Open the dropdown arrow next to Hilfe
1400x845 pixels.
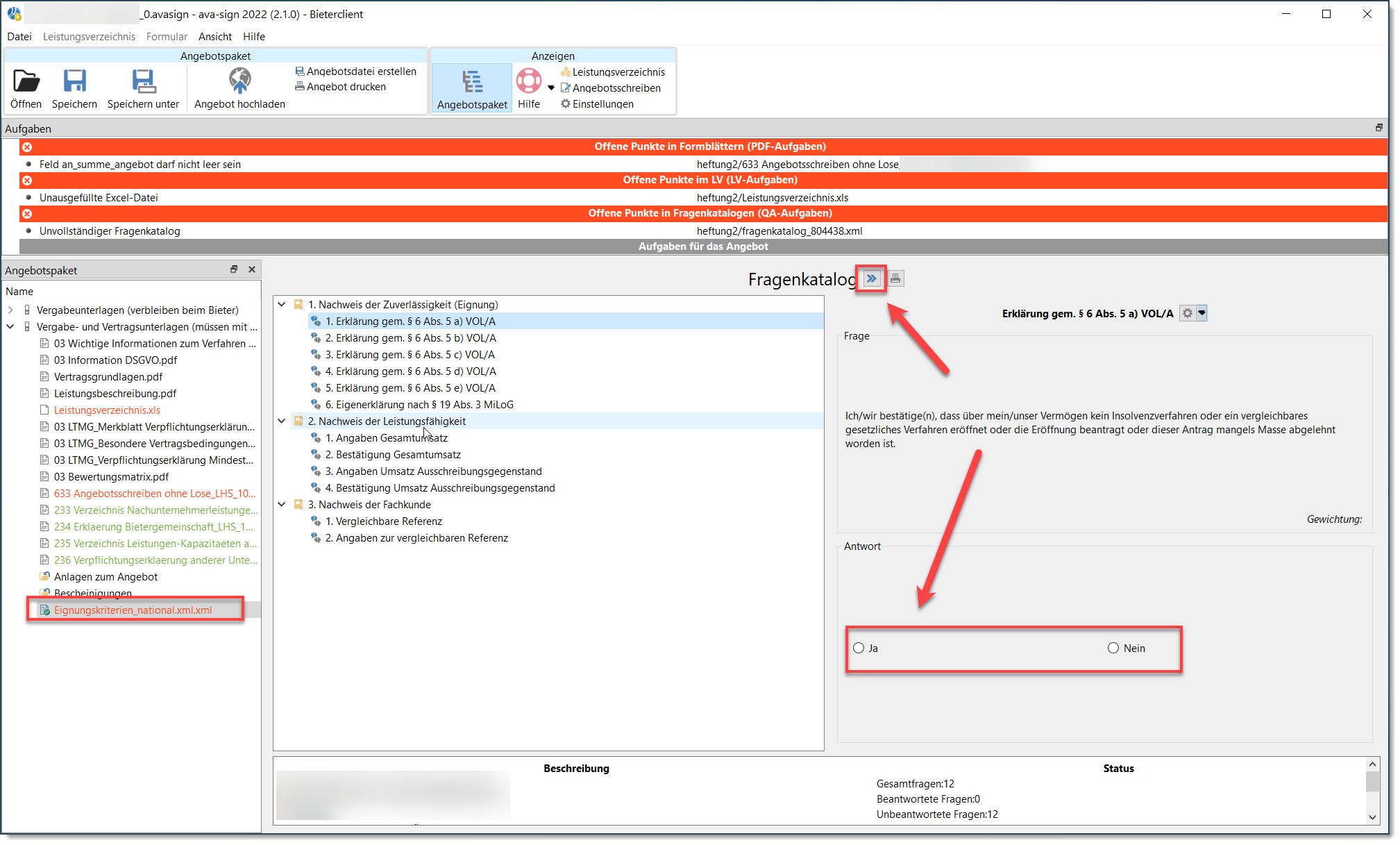[551, 88]
